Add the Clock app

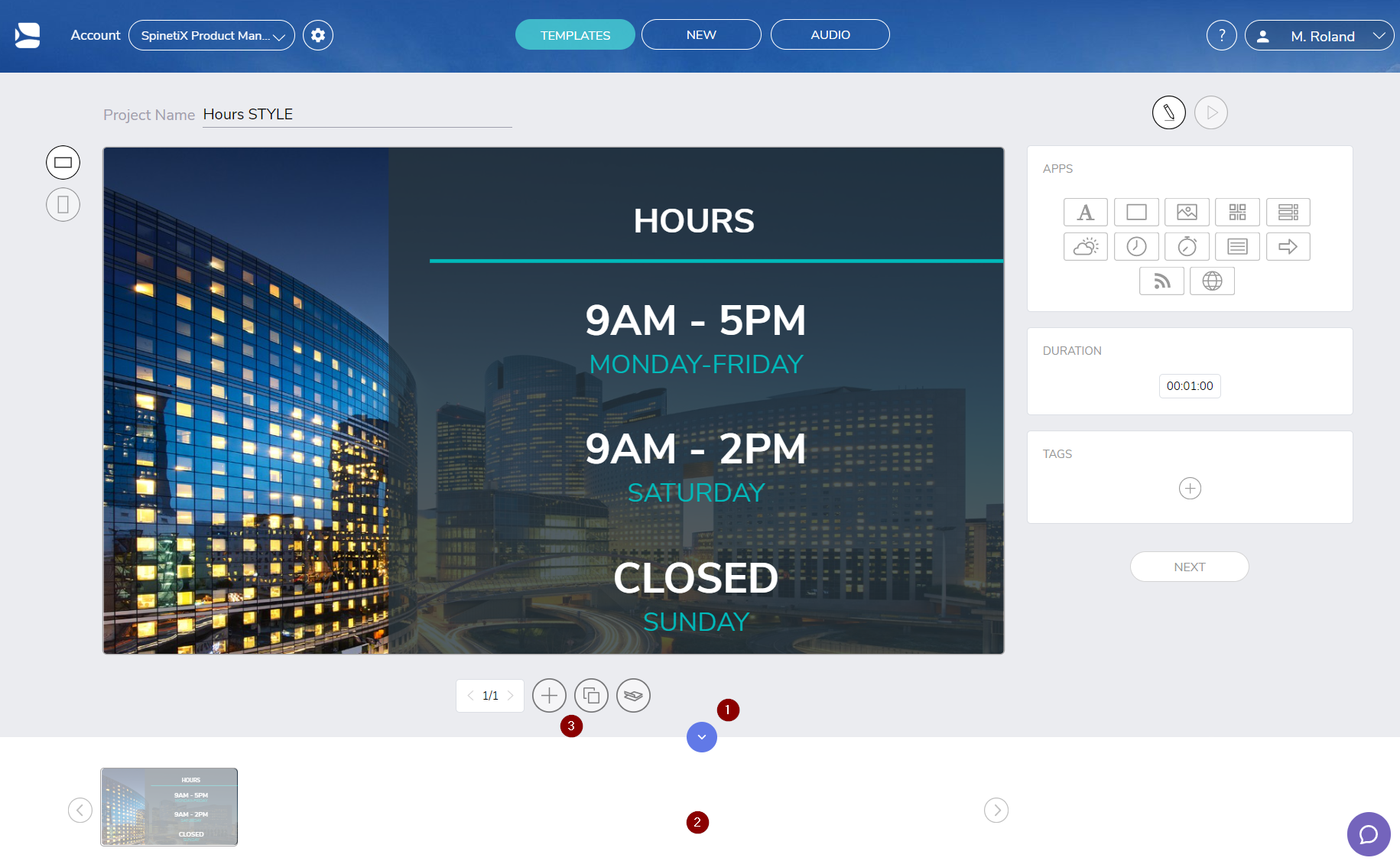(x=1136, y=246)
